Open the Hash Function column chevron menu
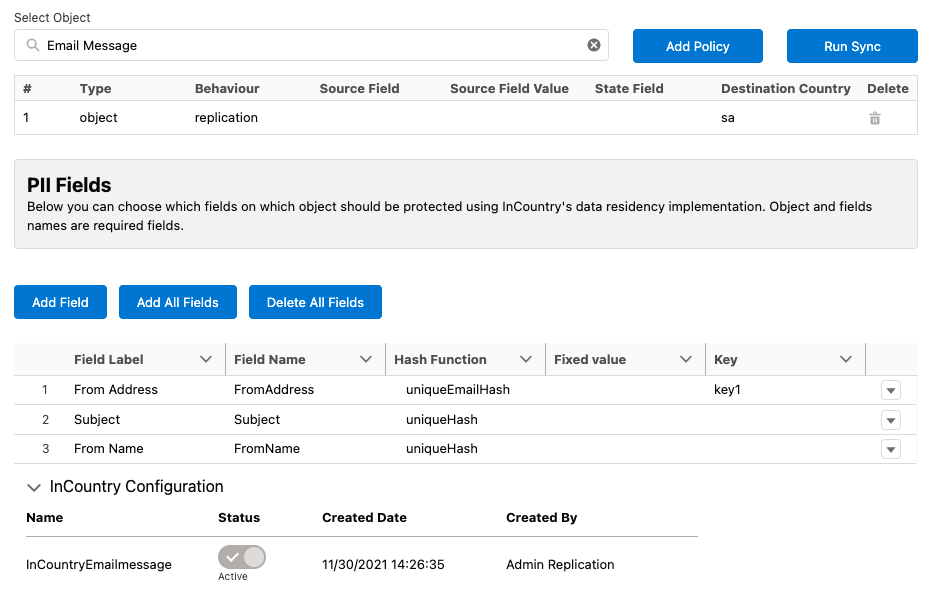This screenshot has height=600, width=932. (x=526, y=359)
